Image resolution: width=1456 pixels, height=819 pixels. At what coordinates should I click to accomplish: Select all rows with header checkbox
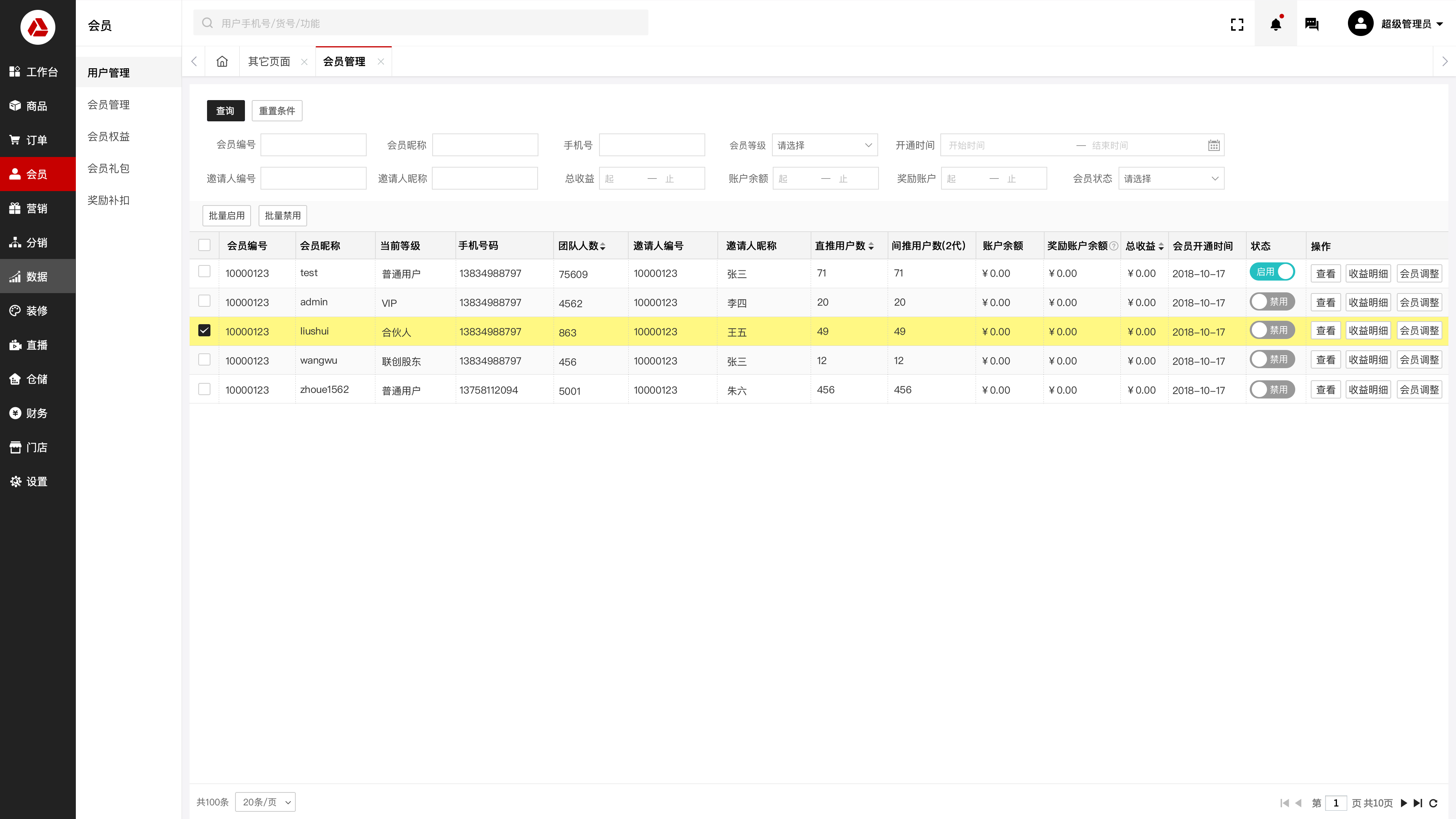tap(205, 245)
